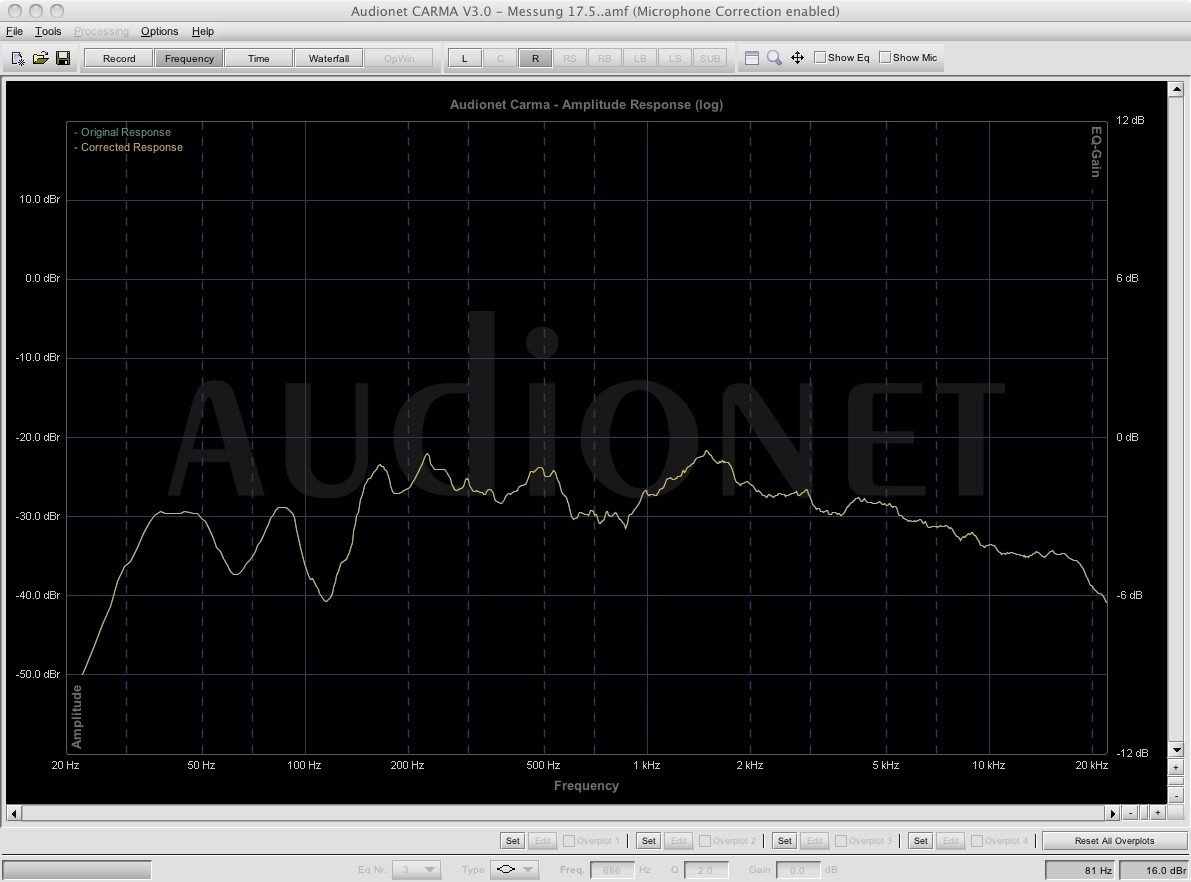The image size is (1191, 882).
Task: Click vertical zoom minus button
Action: coord(1176,796)
